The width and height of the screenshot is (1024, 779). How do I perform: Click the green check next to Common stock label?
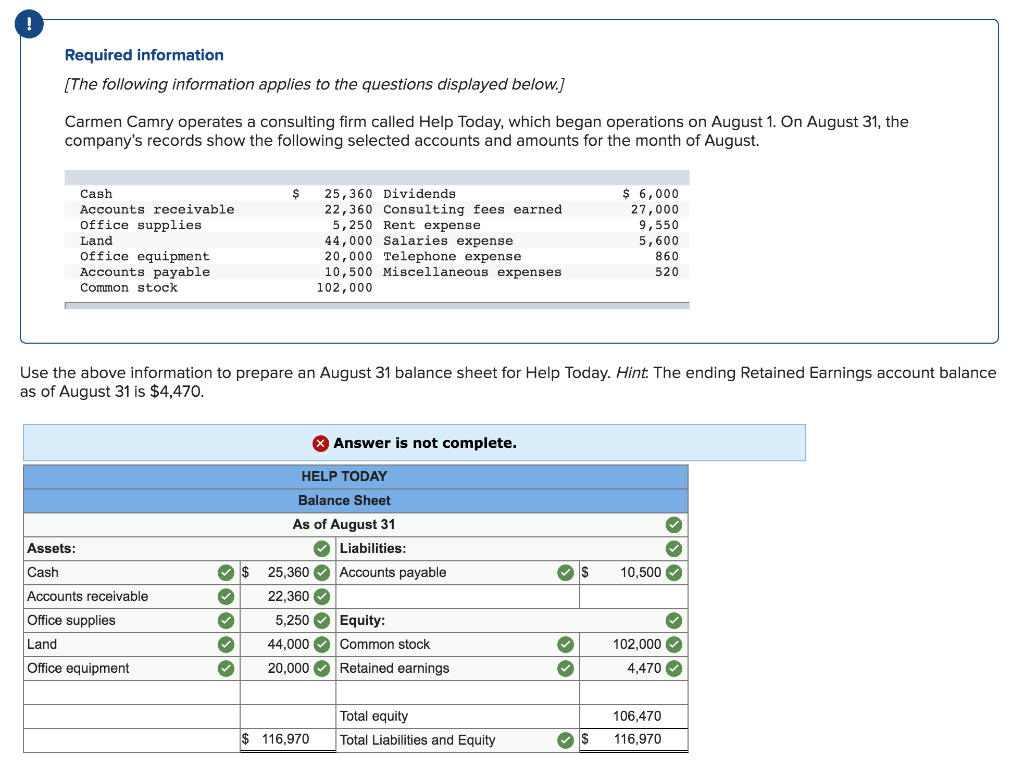pyautogui.click(x=566, y=644)
